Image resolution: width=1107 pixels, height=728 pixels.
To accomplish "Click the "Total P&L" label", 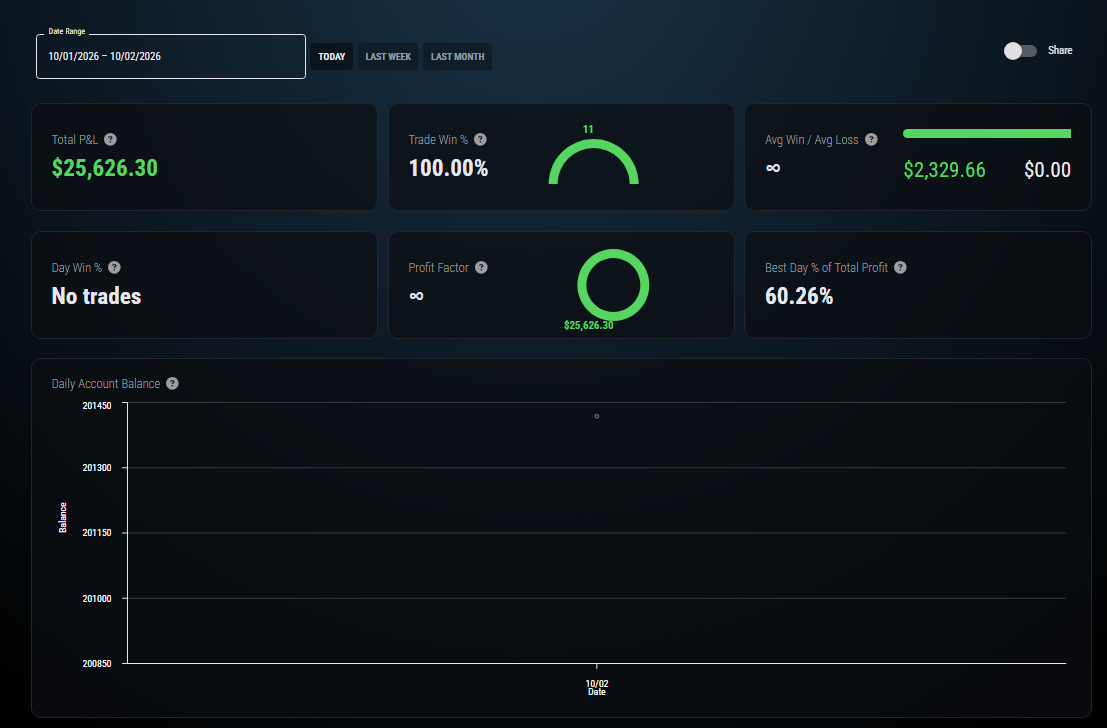I will 75,140.
